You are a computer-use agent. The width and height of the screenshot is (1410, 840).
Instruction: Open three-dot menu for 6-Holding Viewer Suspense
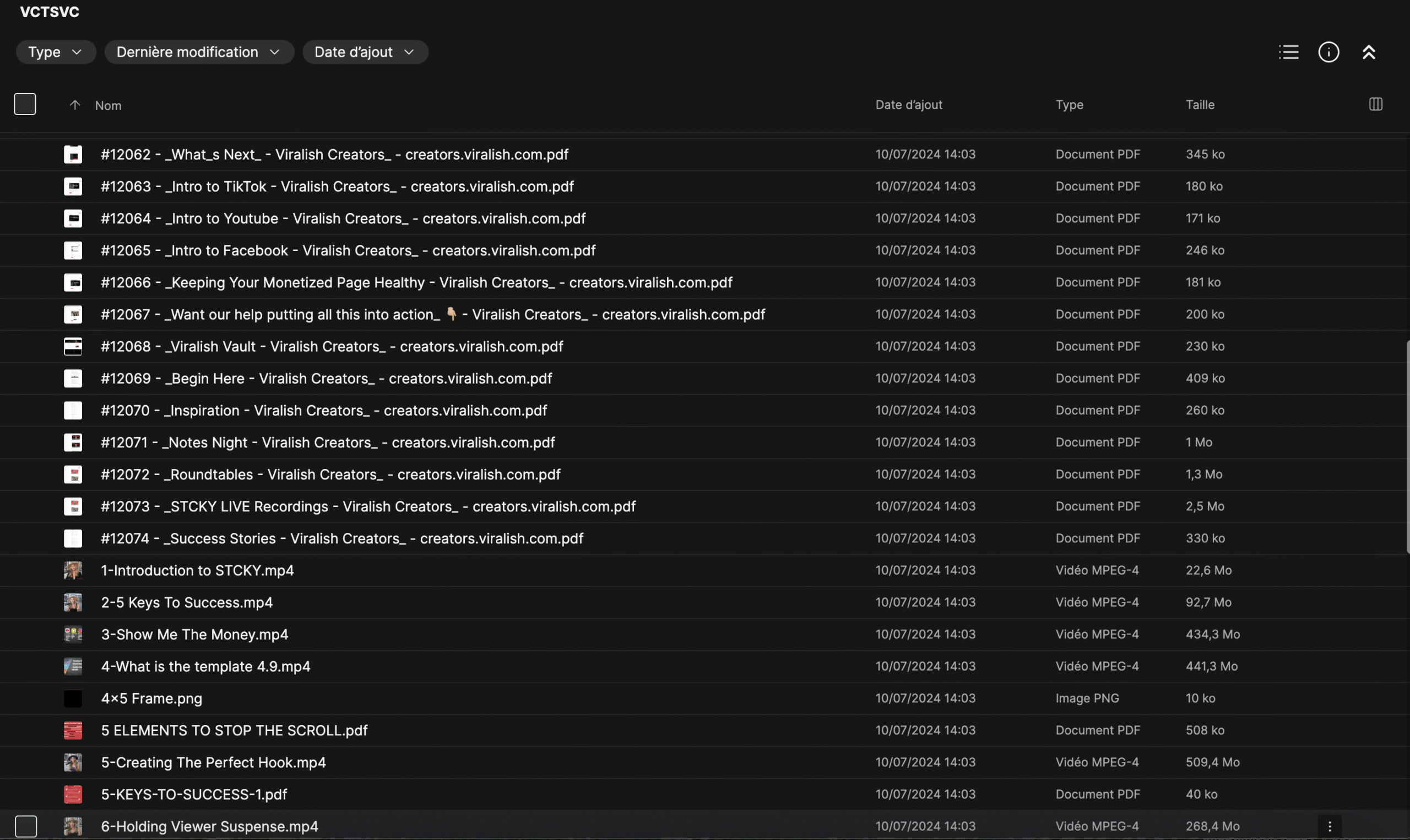tap(1330, 826)
